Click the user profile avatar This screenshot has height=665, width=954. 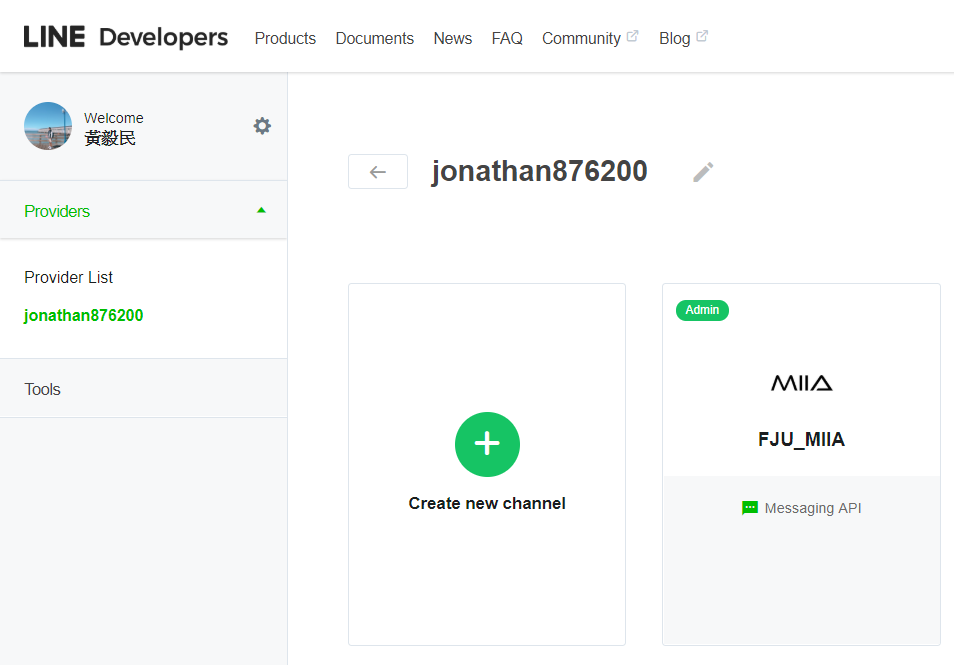(48, 126)
